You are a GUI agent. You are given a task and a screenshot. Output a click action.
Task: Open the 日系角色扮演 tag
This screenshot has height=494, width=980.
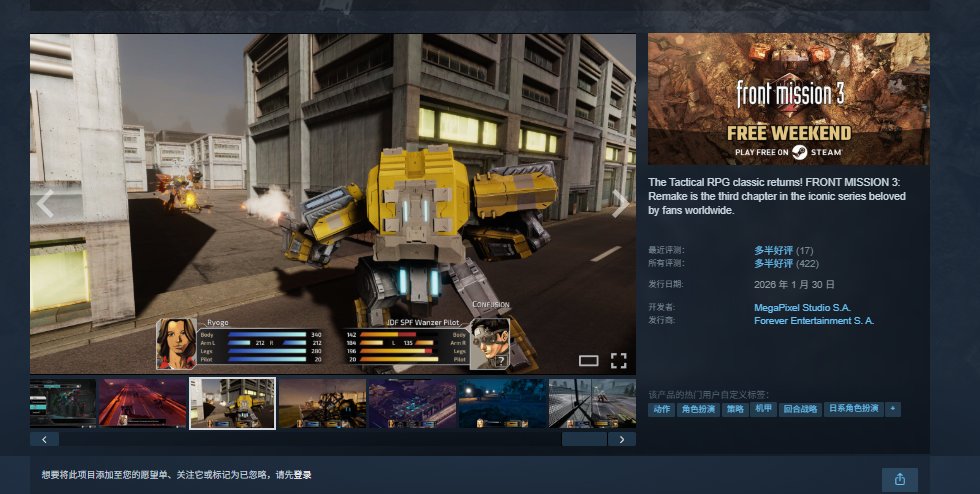tap(854, 409)
